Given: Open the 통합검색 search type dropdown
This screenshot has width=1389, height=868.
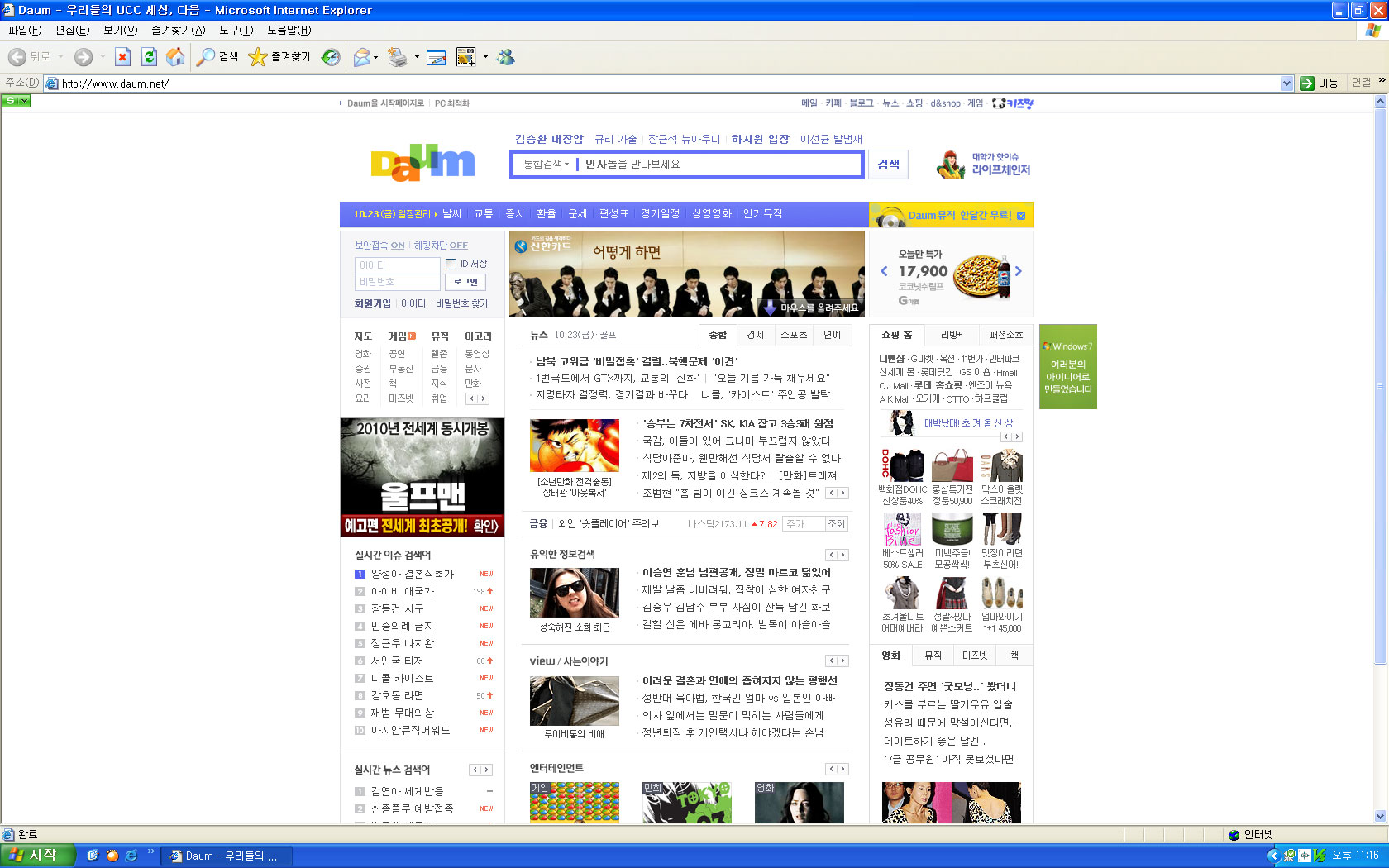Looking at the screenshot, I should 546,165.
